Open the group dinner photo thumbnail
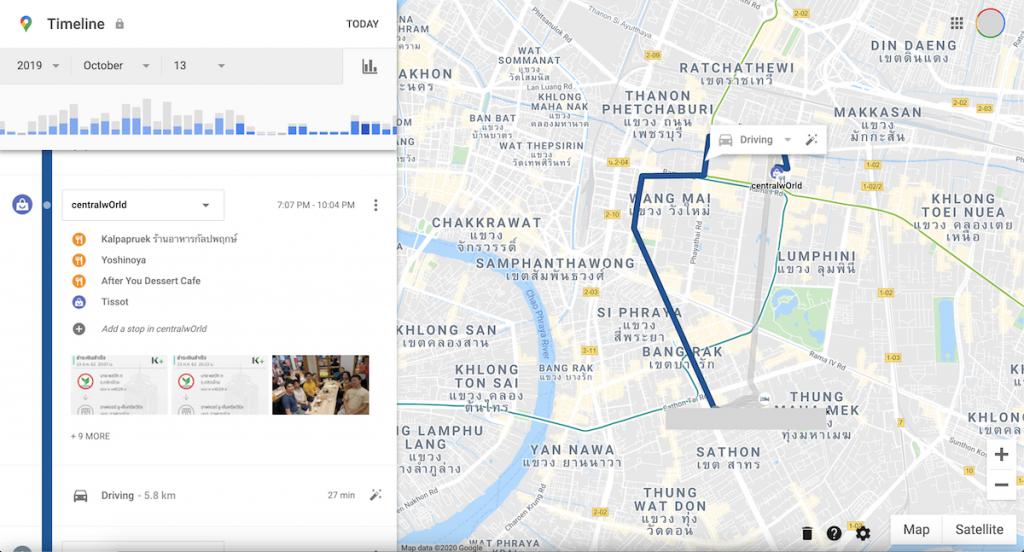 [x=320, y=385]
